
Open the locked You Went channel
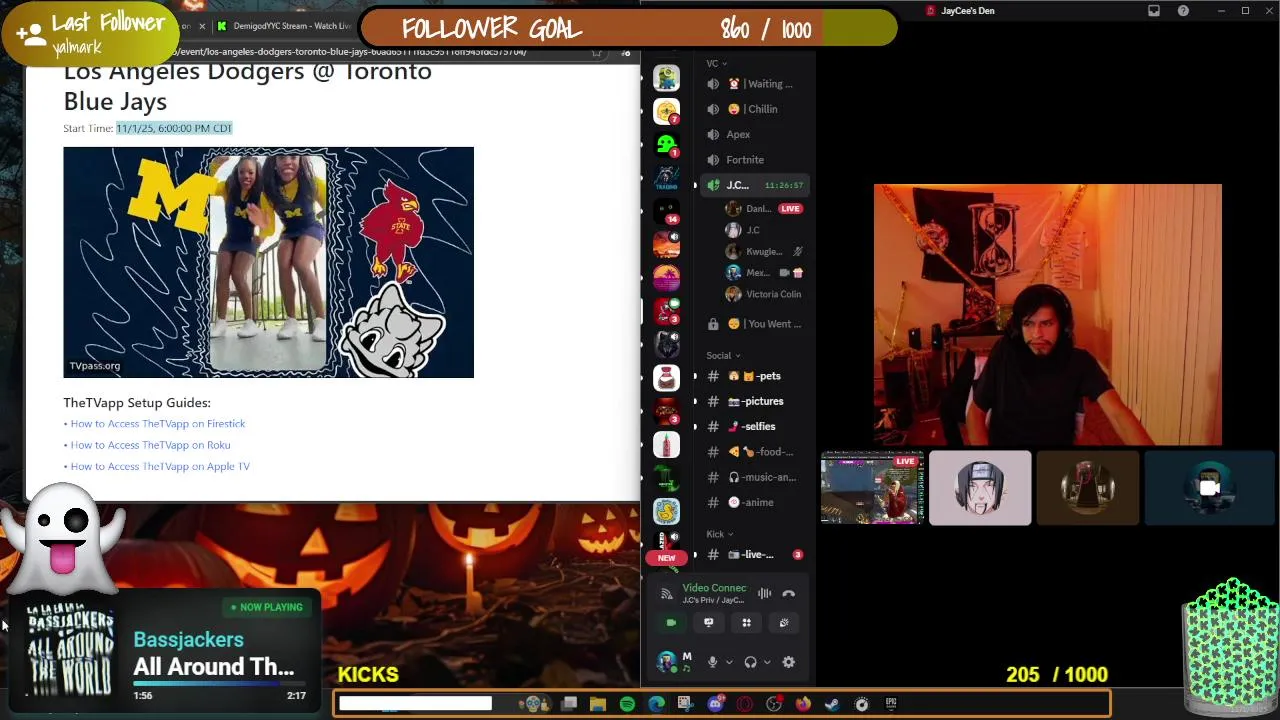click(x=753, y=324)
